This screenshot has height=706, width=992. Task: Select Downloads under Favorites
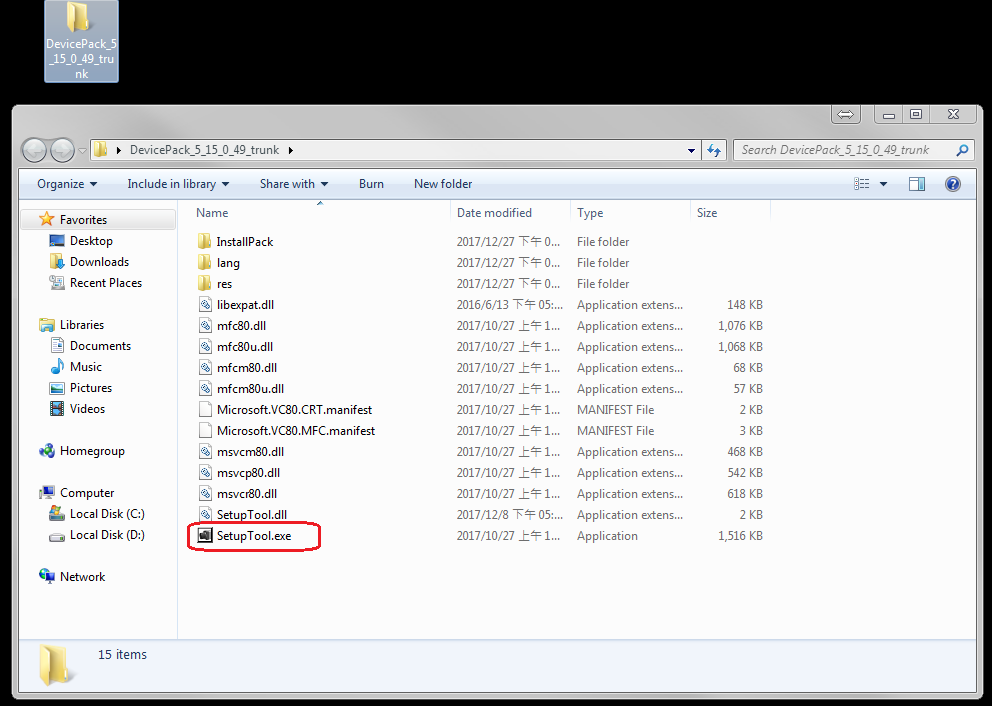[99, 262]
